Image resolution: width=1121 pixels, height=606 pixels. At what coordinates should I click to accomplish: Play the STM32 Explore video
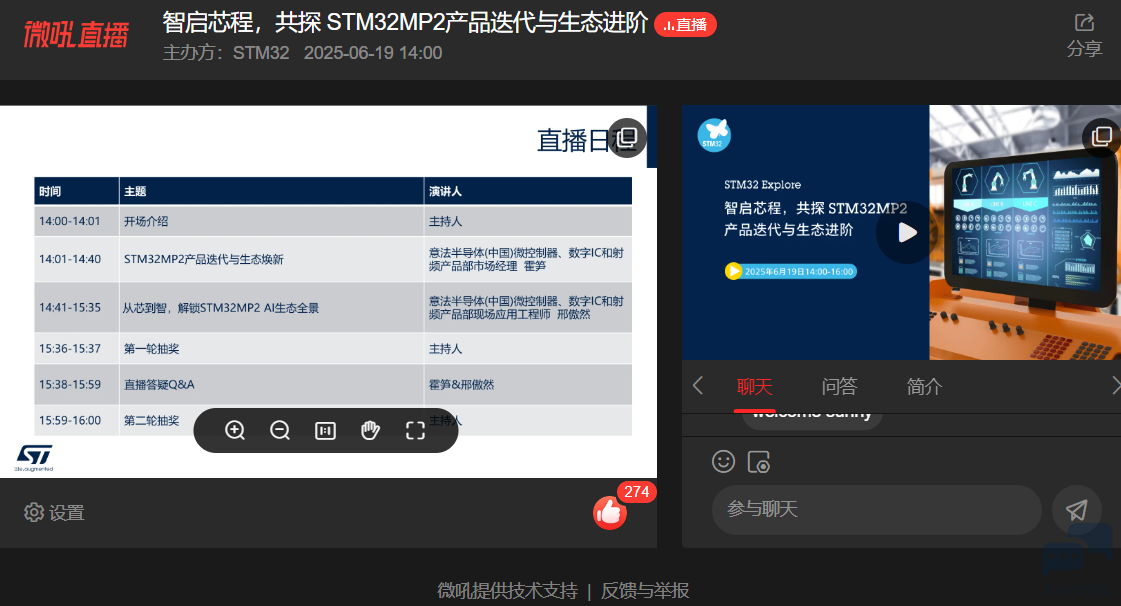click(x=907, y=232)
